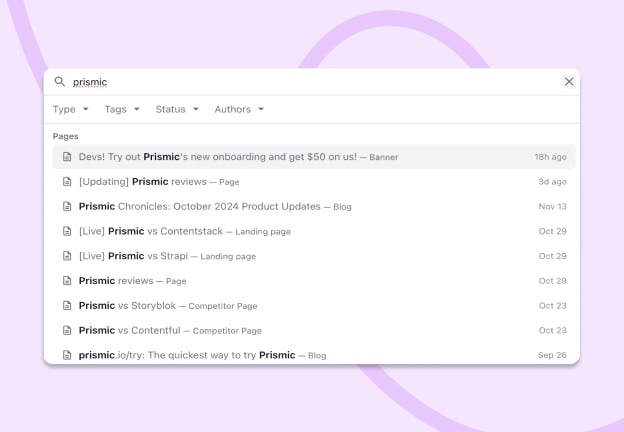The image size is (624, 432).
Task: Click document icon beside 'Prismic vs Storyblok'
Action: pyautogui.click(x=67, y=306)
